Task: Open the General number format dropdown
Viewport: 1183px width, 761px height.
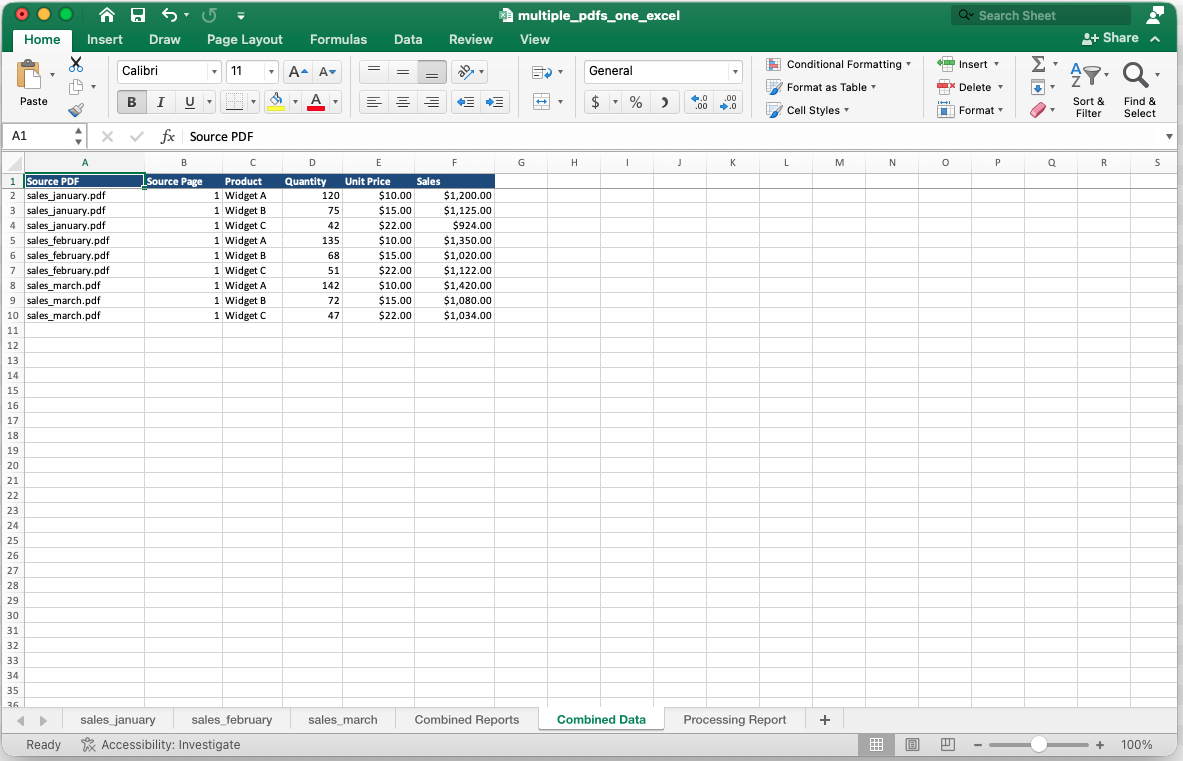Action: click(x=735, y=72)
